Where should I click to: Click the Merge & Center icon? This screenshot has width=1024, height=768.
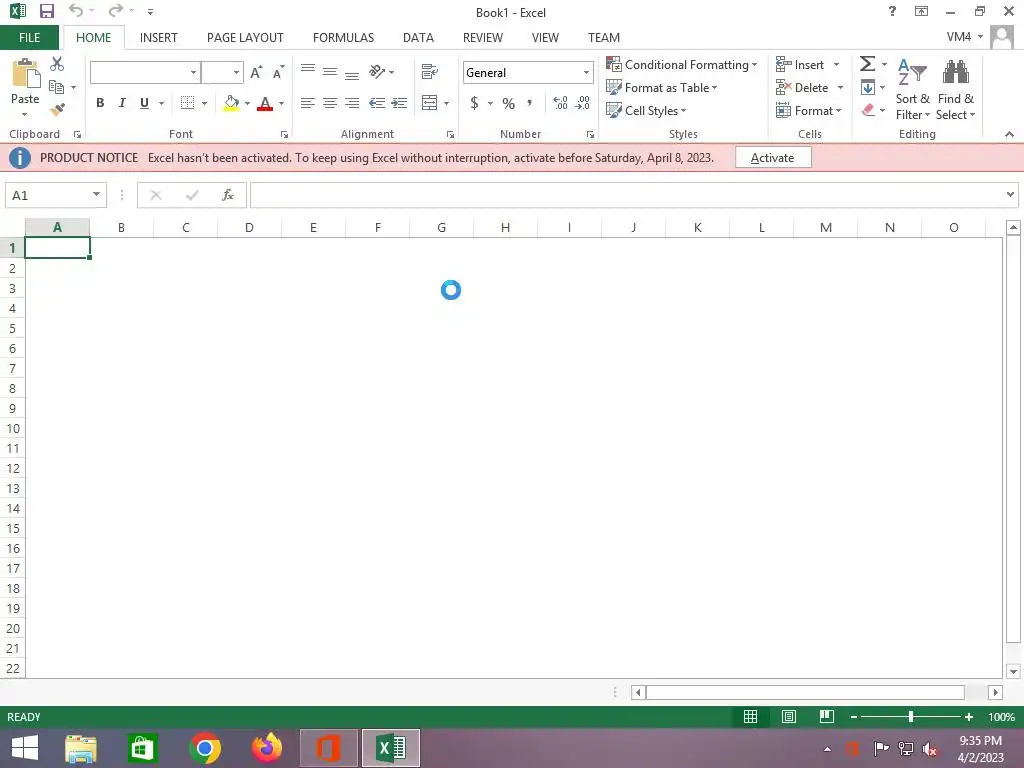(x=430, y=103)
